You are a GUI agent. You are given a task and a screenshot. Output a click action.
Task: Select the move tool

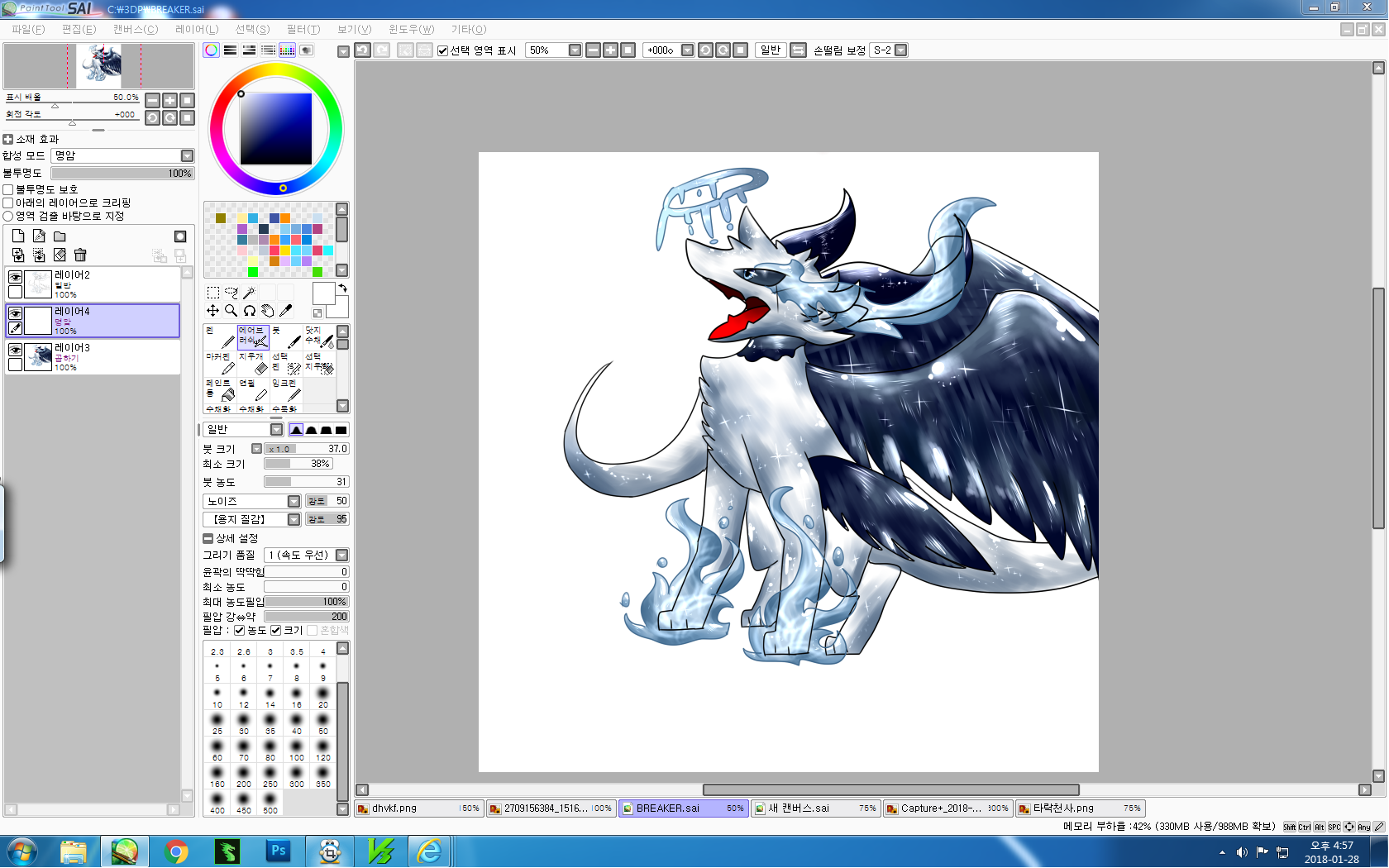point(212,311)
